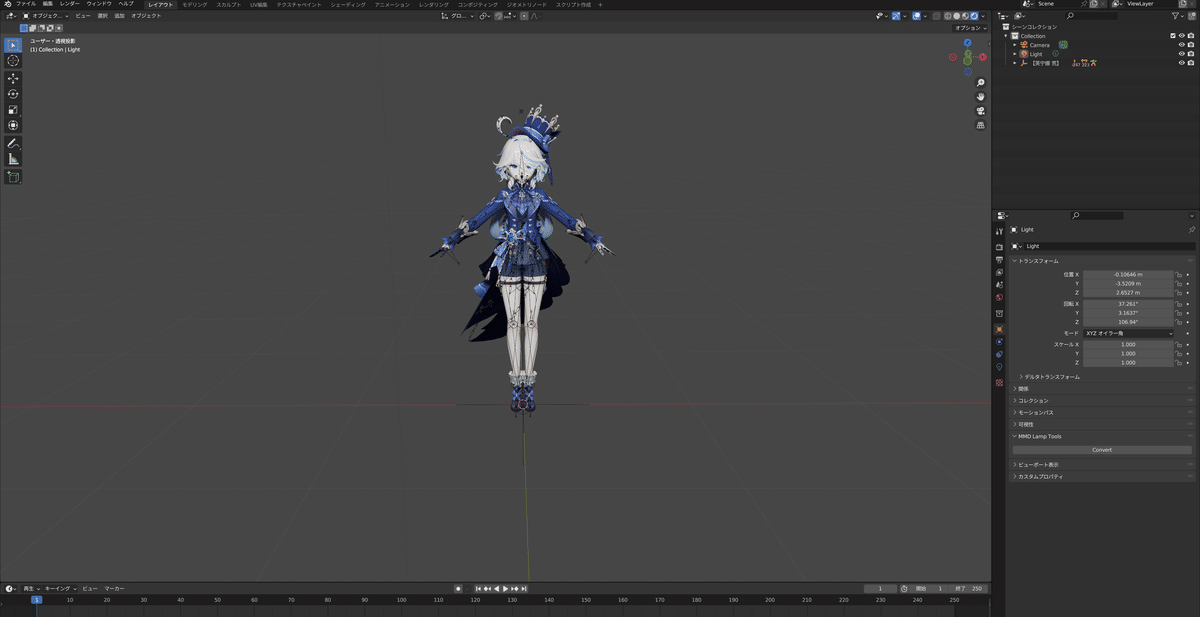This screenshot has width=1200, height=617.
Task: Hide the Light object in viewport
Action: [1181, 54]
